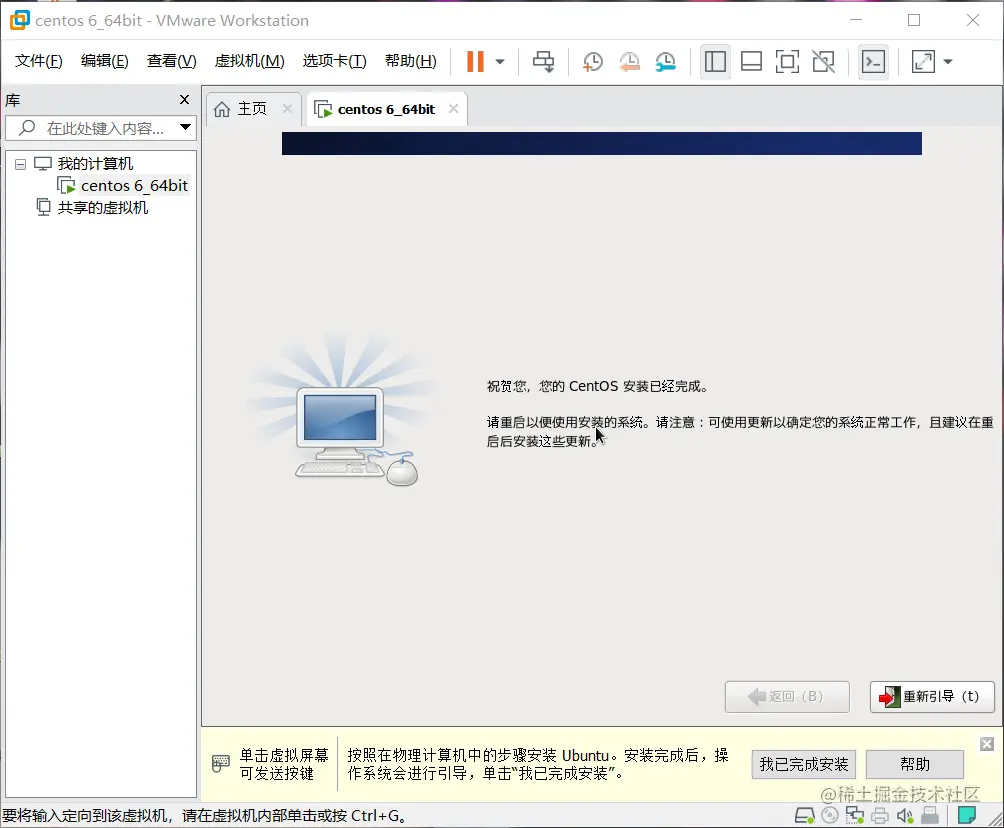
Task: Take a snapshot of this virtual machine
Action: point(593,61)
